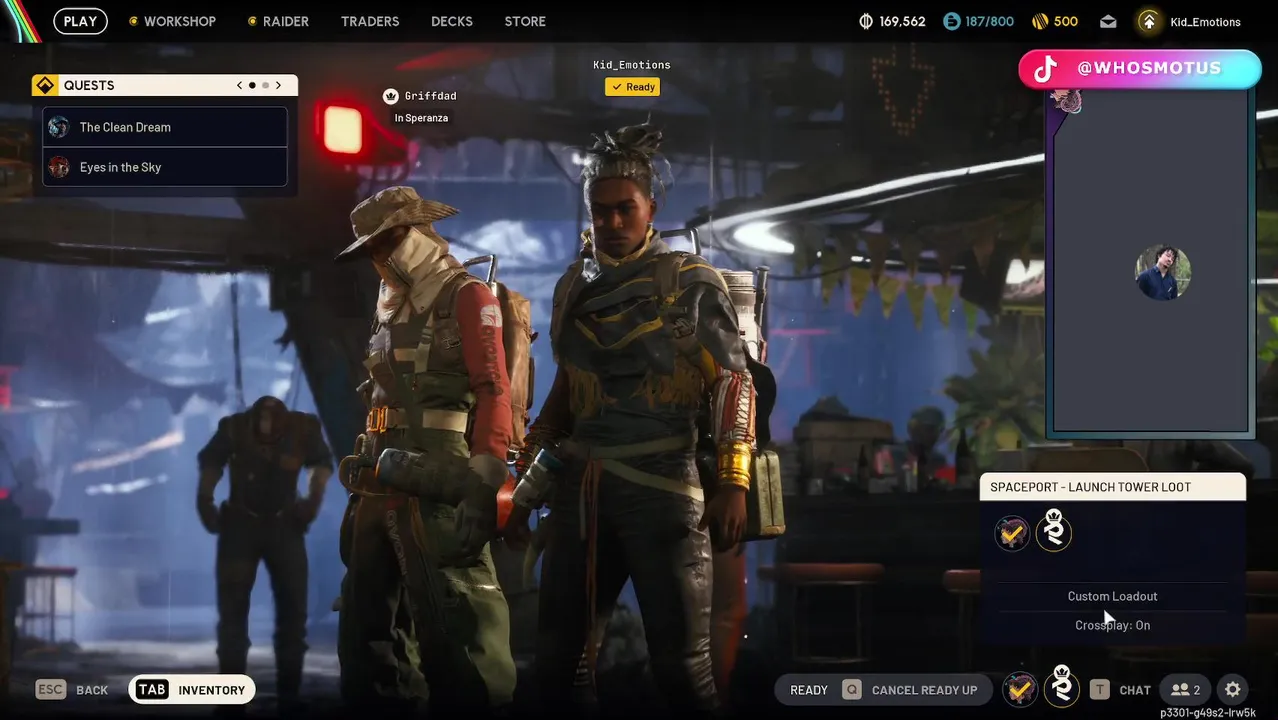
Task: Go to previous quests page arrow
Action: [x=239, y=85]
